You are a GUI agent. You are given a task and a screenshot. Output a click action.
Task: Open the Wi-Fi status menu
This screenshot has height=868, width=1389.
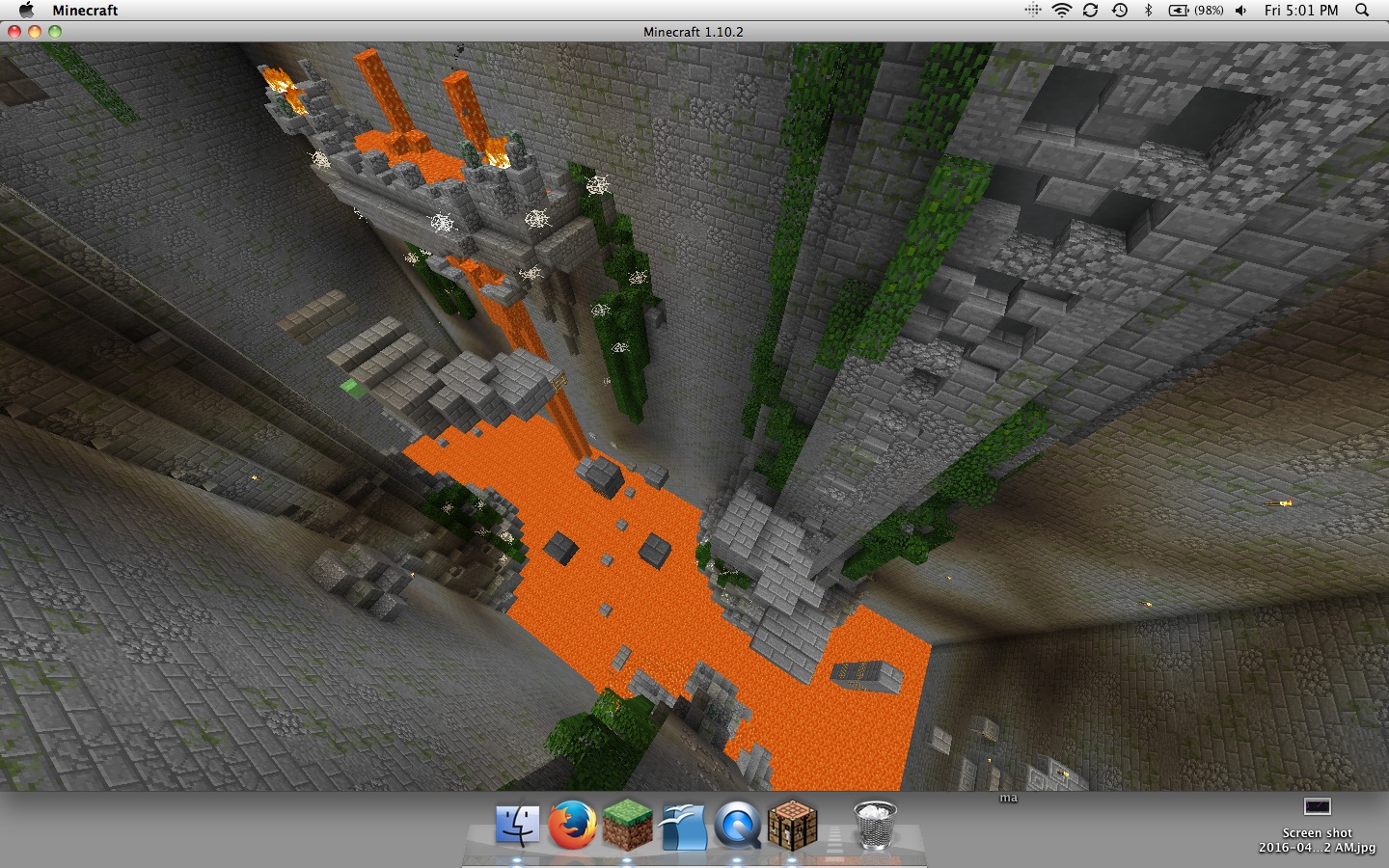1061,10
